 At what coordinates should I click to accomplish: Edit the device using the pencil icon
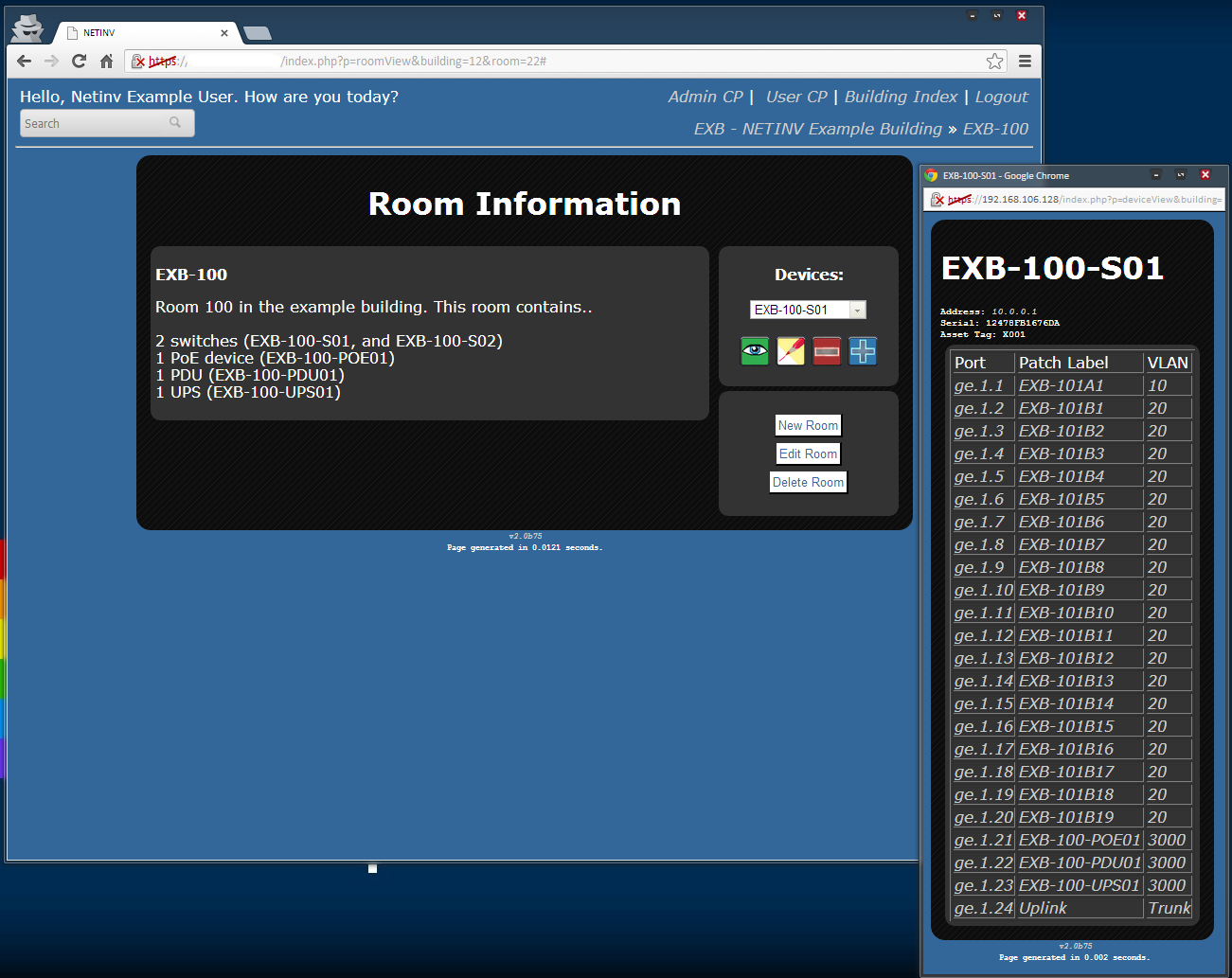[791, 350]
